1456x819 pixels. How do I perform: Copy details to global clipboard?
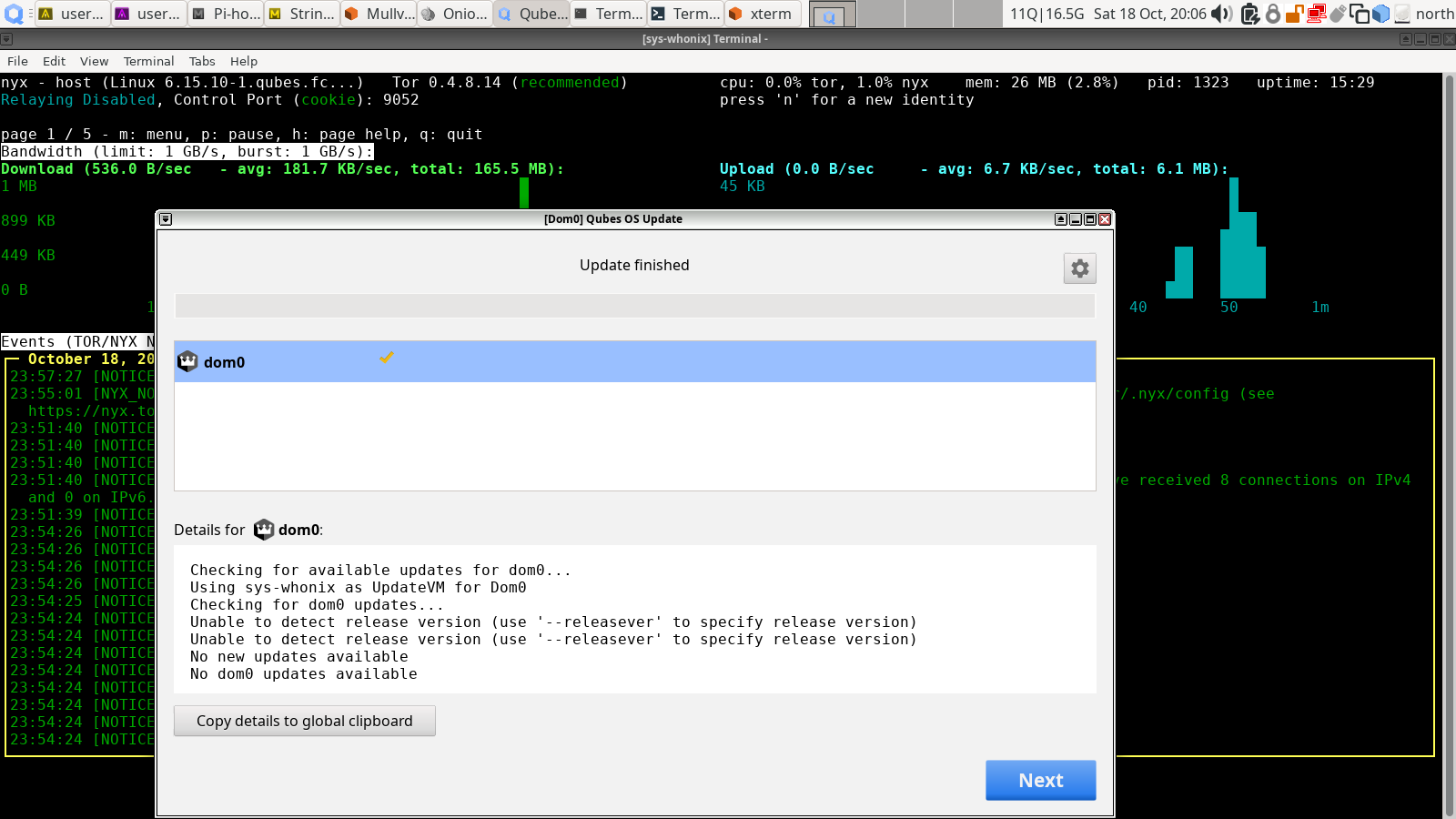[304, 721]
